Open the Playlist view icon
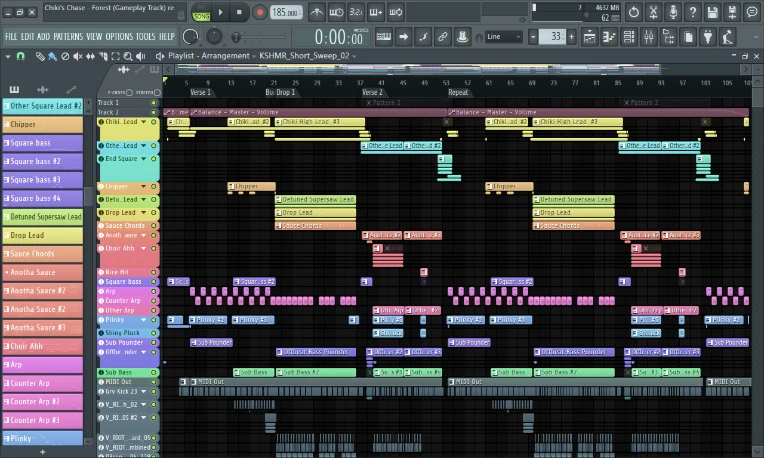Screen dimensions: 764x458 590,37
